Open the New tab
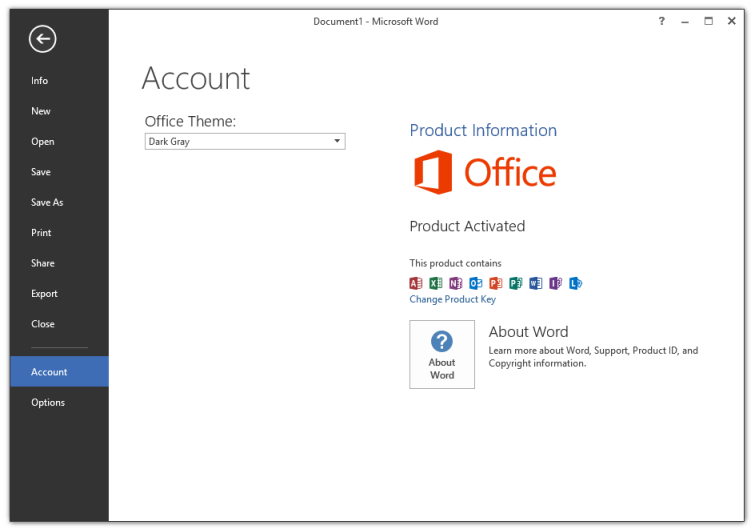Image resolution: width=755 pixels, height=529 pixels. [59, 111]
